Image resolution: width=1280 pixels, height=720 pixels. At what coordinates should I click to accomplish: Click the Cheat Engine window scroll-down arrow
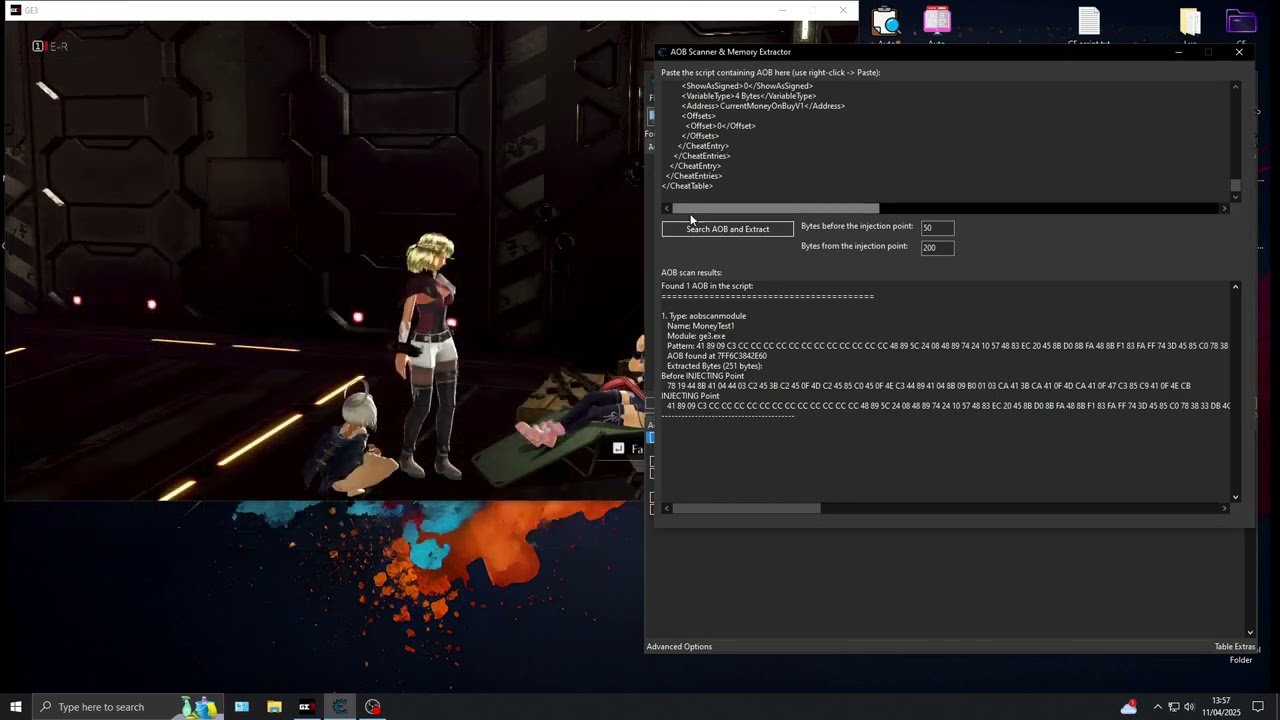[x=1250, y=632]
